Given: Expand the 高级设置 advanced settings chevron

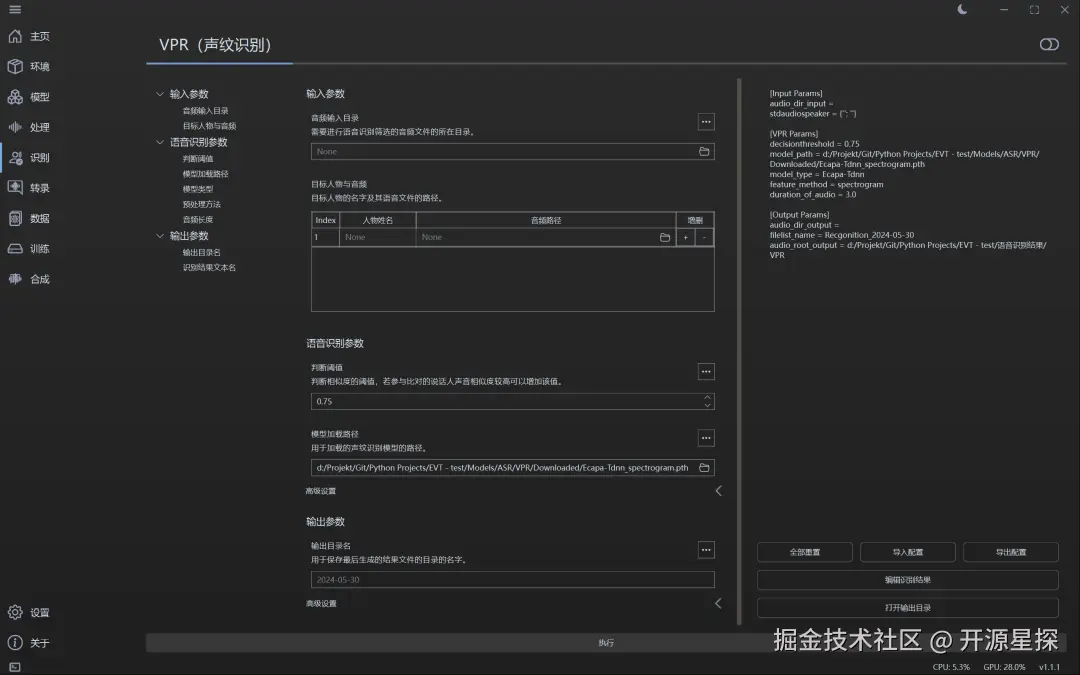Looking at the screenshot, I should (717, 491).
